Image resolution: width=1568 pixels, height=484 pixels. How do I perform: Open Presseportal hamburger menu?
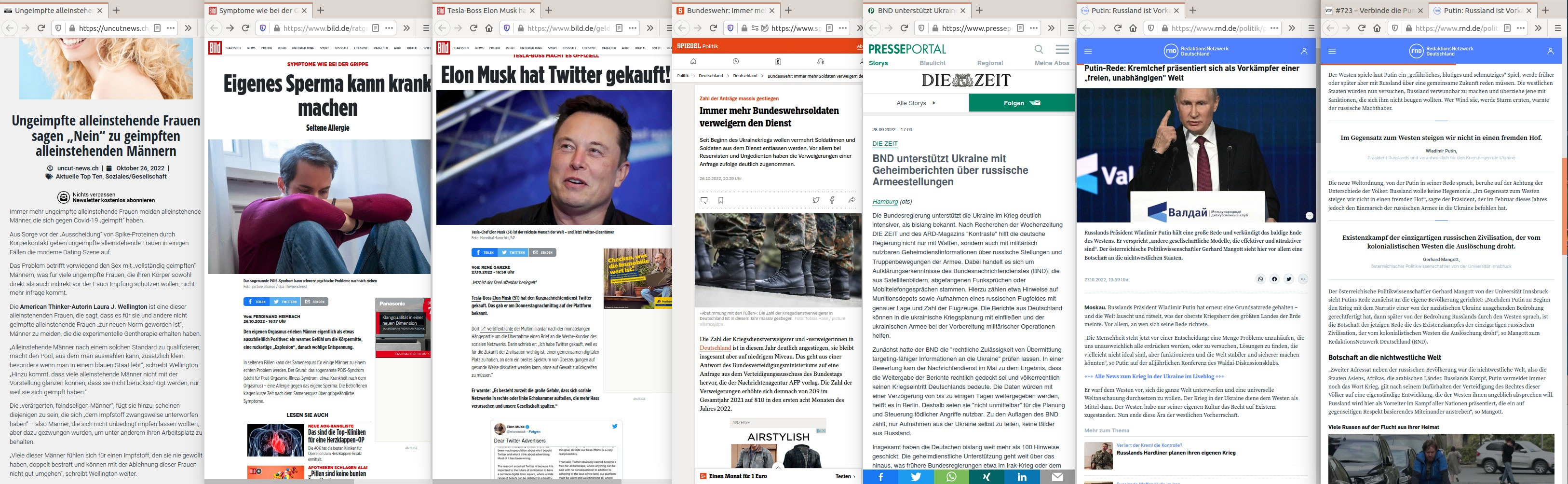point(1062,49)
